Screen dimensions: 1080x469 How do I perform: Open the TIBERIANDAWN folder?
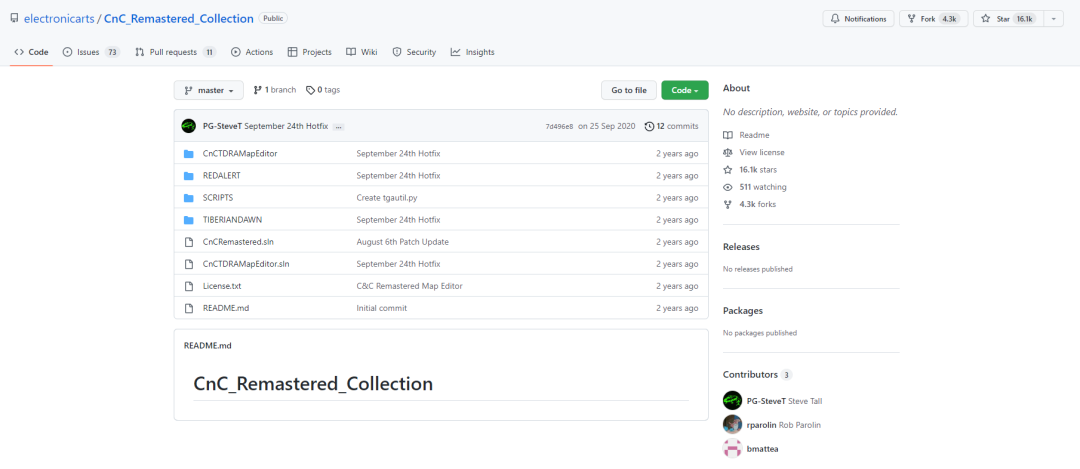pyautogui.click(x=232, y=220)
